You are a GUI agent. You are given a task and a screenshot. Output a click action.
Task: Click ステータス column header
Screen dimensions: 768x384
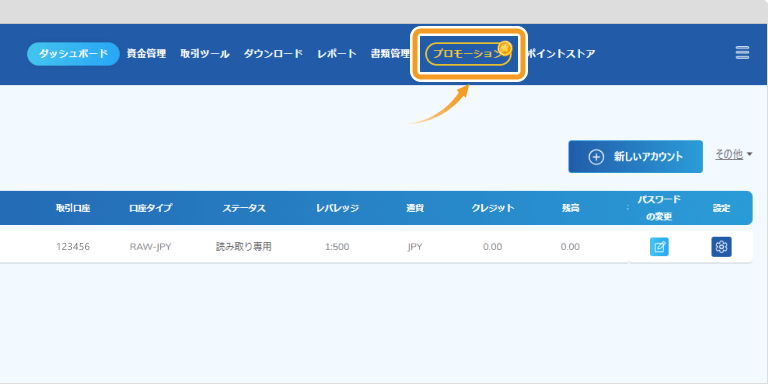click(243, 208)
